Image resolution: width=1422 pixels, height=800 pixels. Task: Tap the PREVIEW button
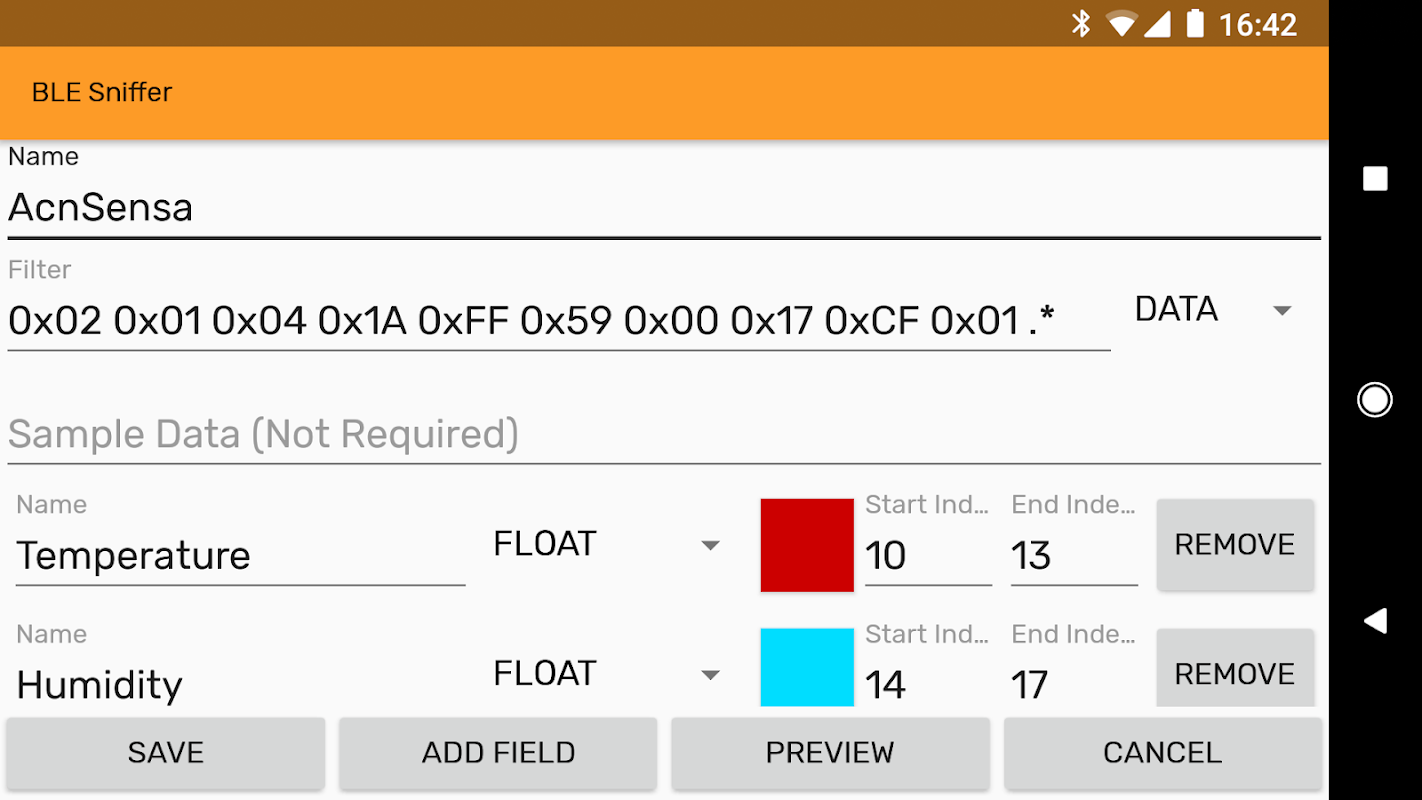(x=830, y=752)
